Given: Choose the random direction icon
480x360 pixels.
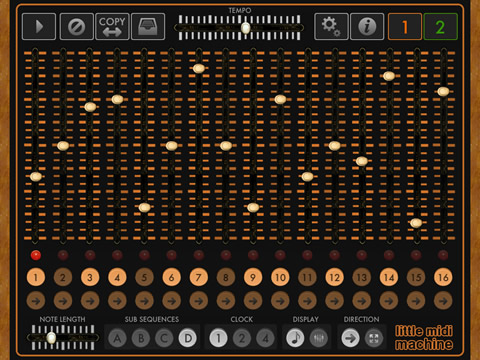Looking at the screenshot, I should click(374, 338).
